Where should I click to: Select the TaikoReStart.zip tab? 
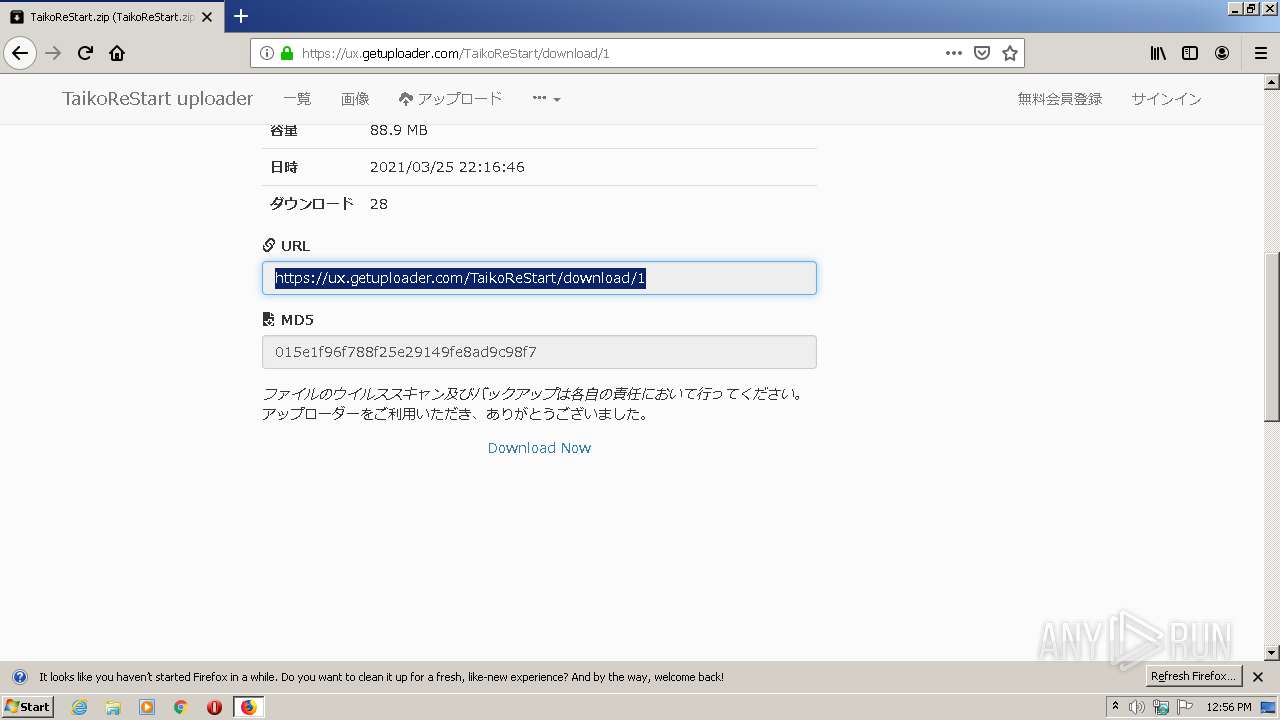[112, 17]
